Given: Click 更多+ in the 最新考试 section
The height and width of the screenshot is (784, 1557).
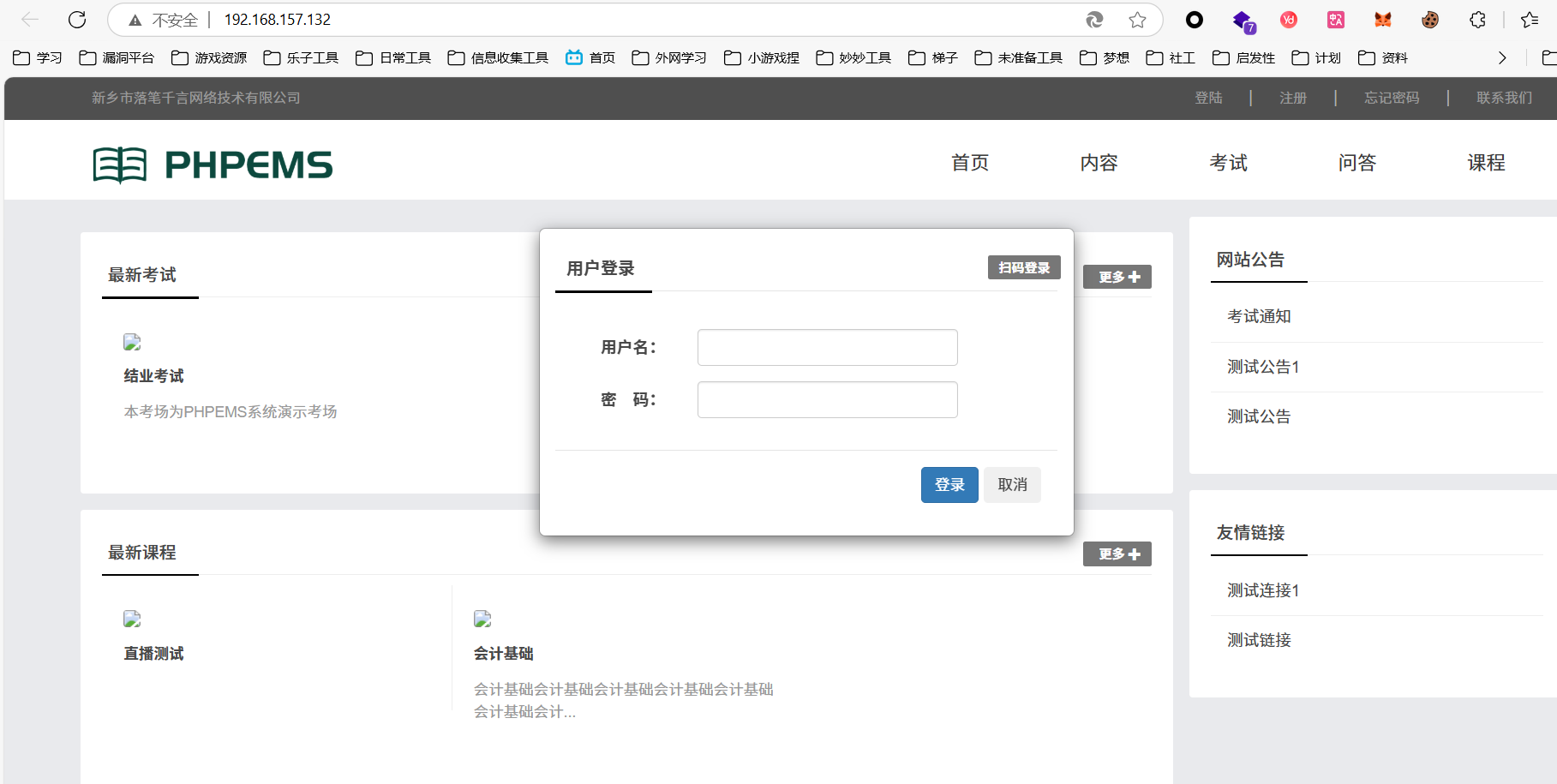Looking at the screenshot, I should click(x=1117, y=277).
